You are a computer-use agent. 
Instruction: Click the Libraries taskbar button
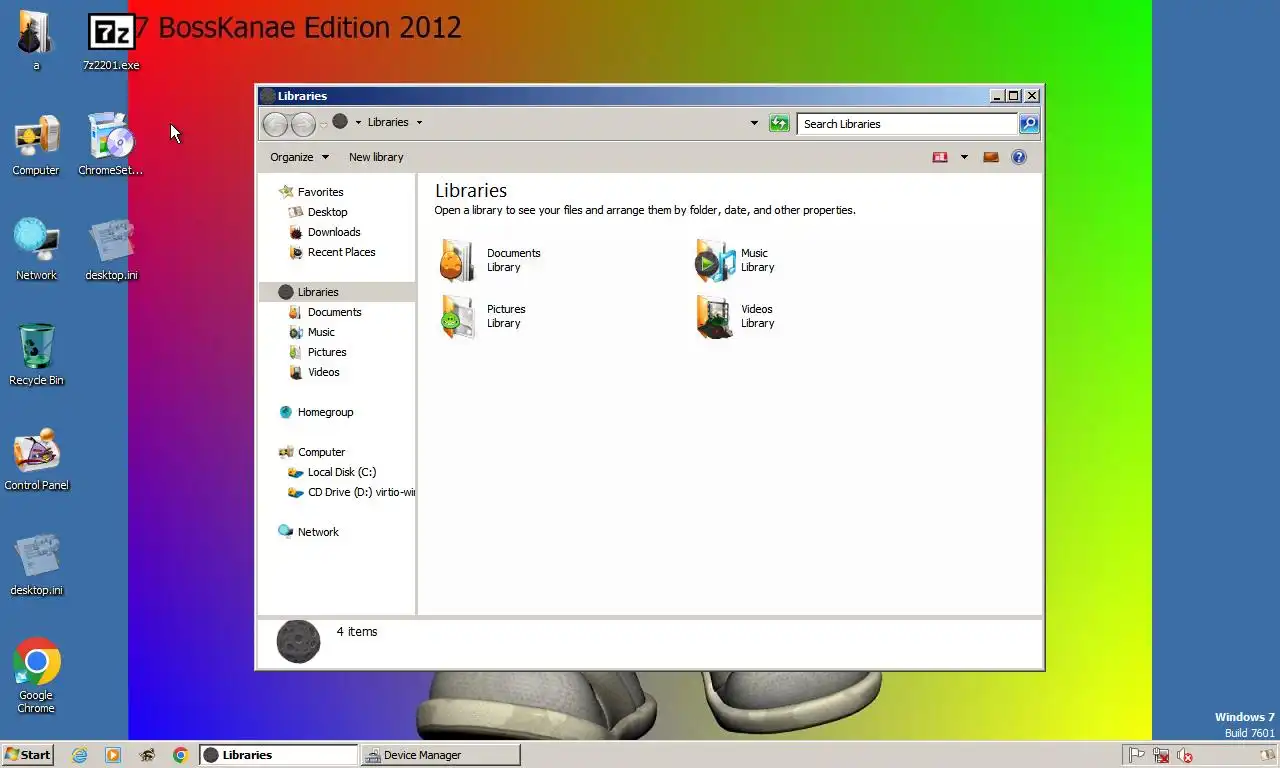pos(279,755)
